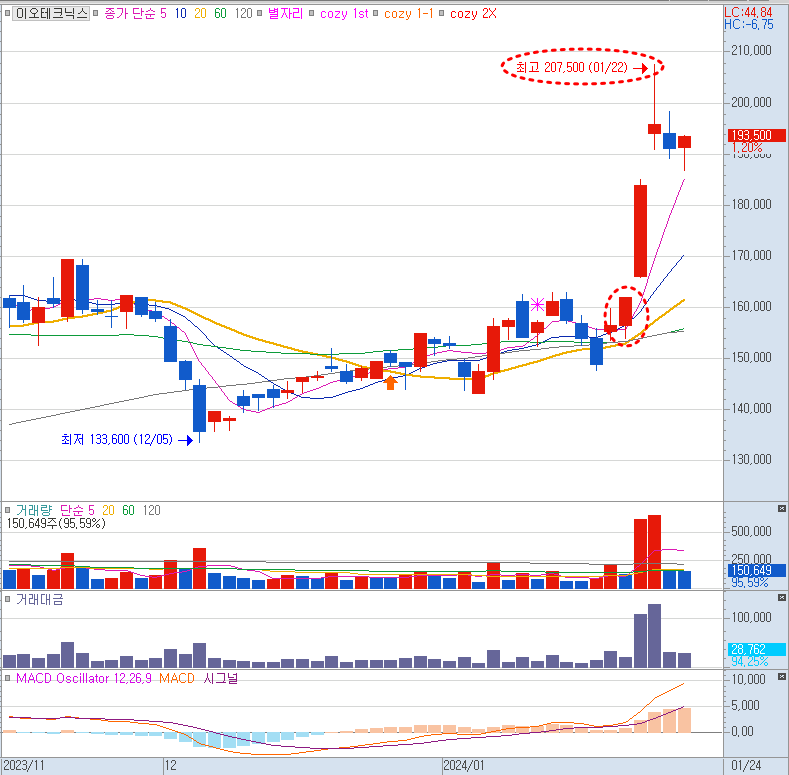This screenshot has height=775, width=789.
Task: Click the 60-day moving average legend in price panel
Action: point(220,14)
